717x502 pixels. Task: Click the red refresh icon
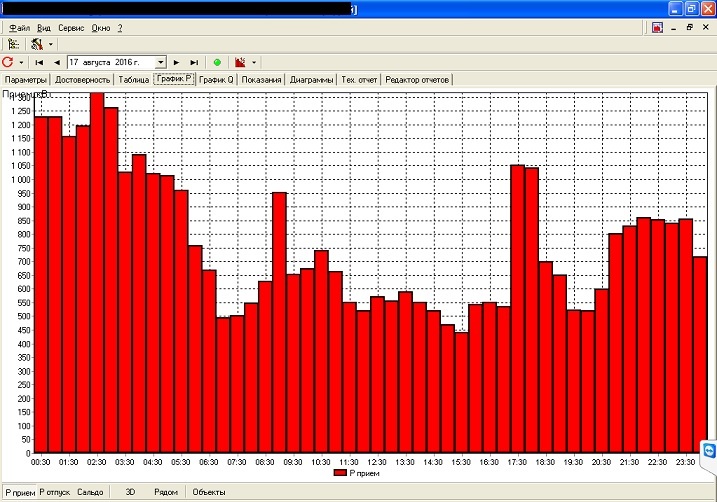pyautogui.click(x=8, y=62)
